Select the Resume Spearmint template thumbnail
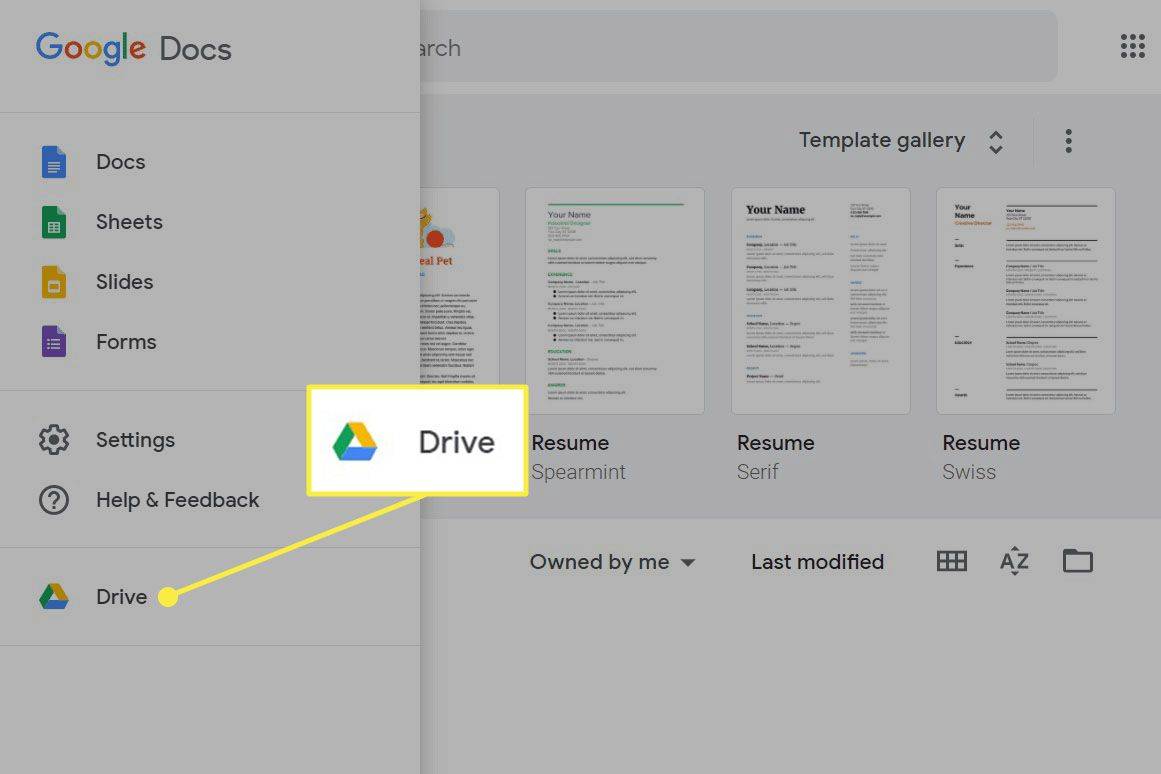The width and height of the screenshot is (1161, 774). 615,301
